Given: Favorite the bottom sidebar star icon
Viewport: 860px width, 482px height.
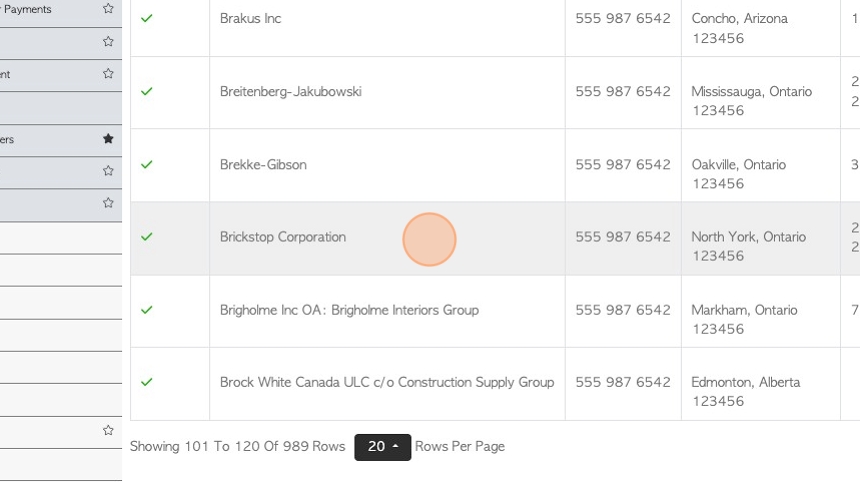Looking at the screenshot, I should tap(108, 430).
